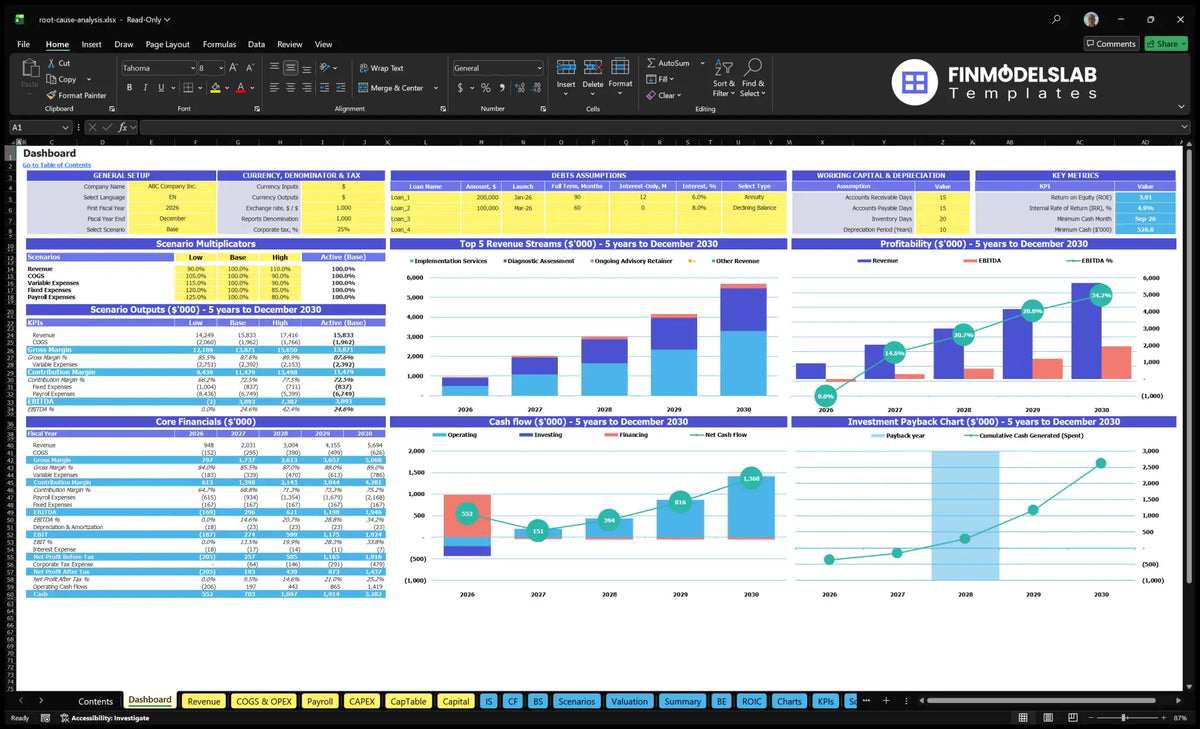Screen dimensions: 1200x729
Task: Open the Valuation sheet tab
Action: 629,701
